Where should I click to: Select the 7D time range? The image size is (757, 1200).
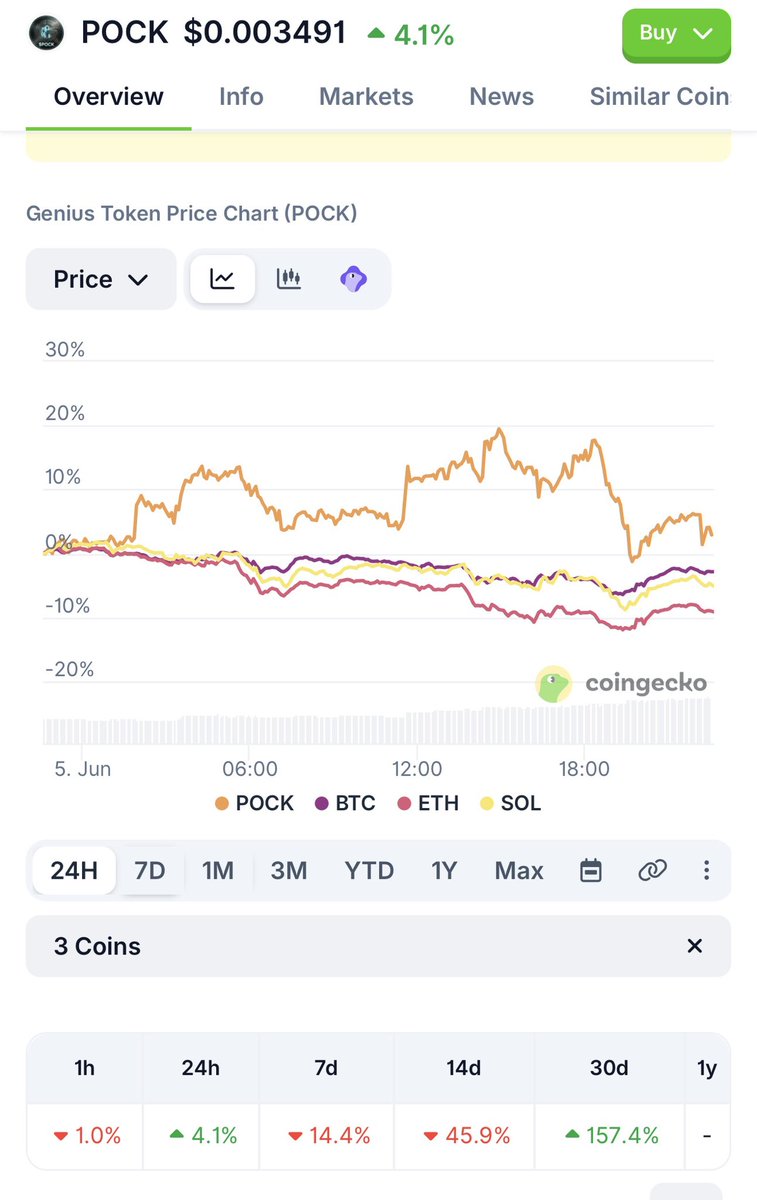click(x=150, y=870)
